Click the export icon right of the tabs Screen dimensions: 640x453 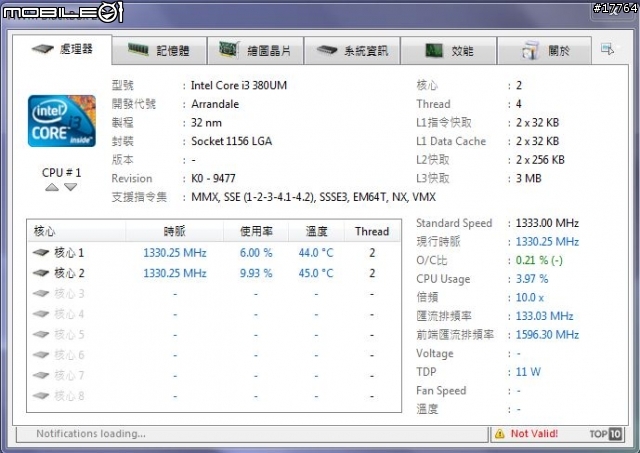click(x=607, y=49)
